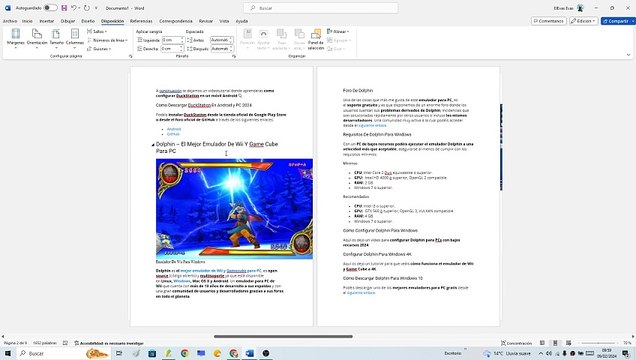Screen dimensions: 636x360
Task: Click the word count in status bar
Action: tap(45, 343)
